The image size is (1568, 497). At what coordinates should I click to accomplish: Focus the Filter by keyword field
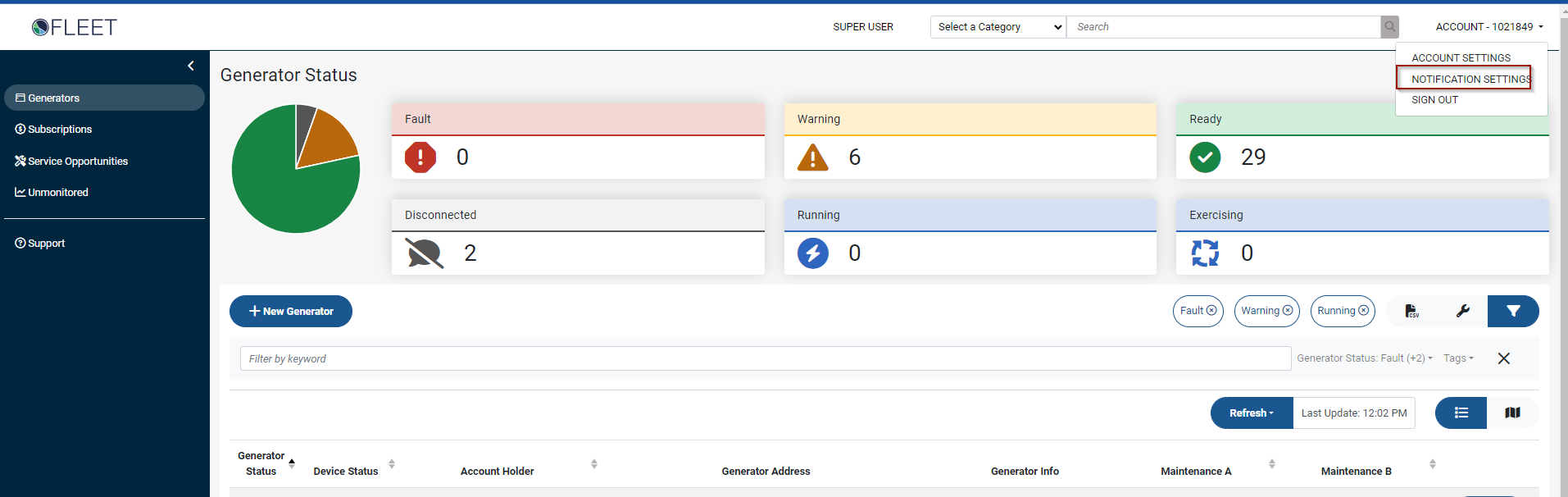coord(766,358)
